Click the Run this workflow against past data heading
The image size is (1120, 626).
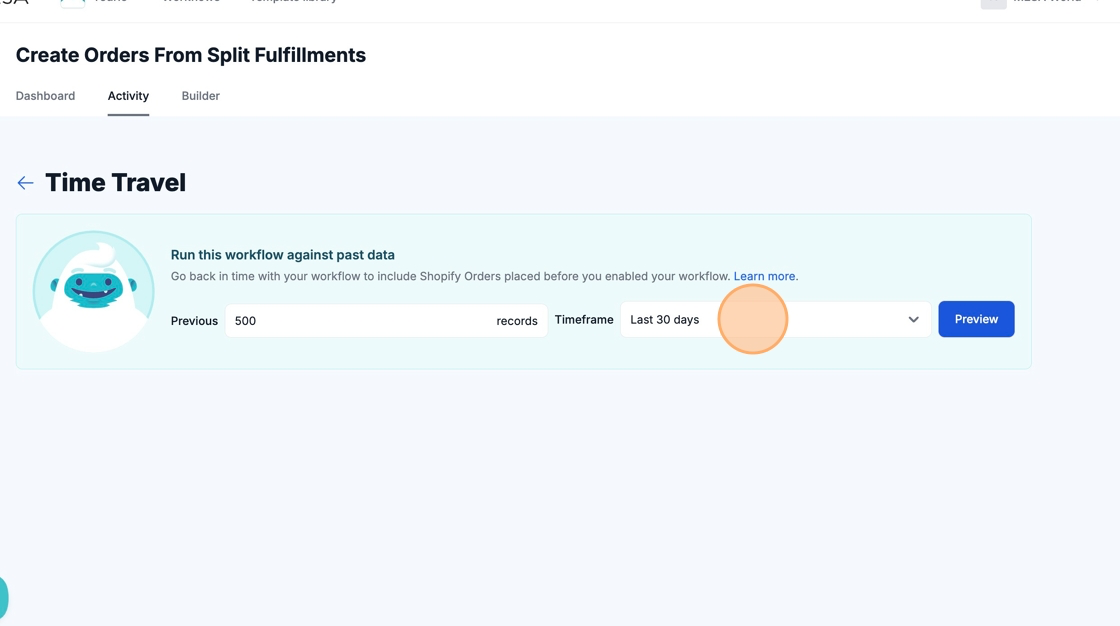click(283, 255)
